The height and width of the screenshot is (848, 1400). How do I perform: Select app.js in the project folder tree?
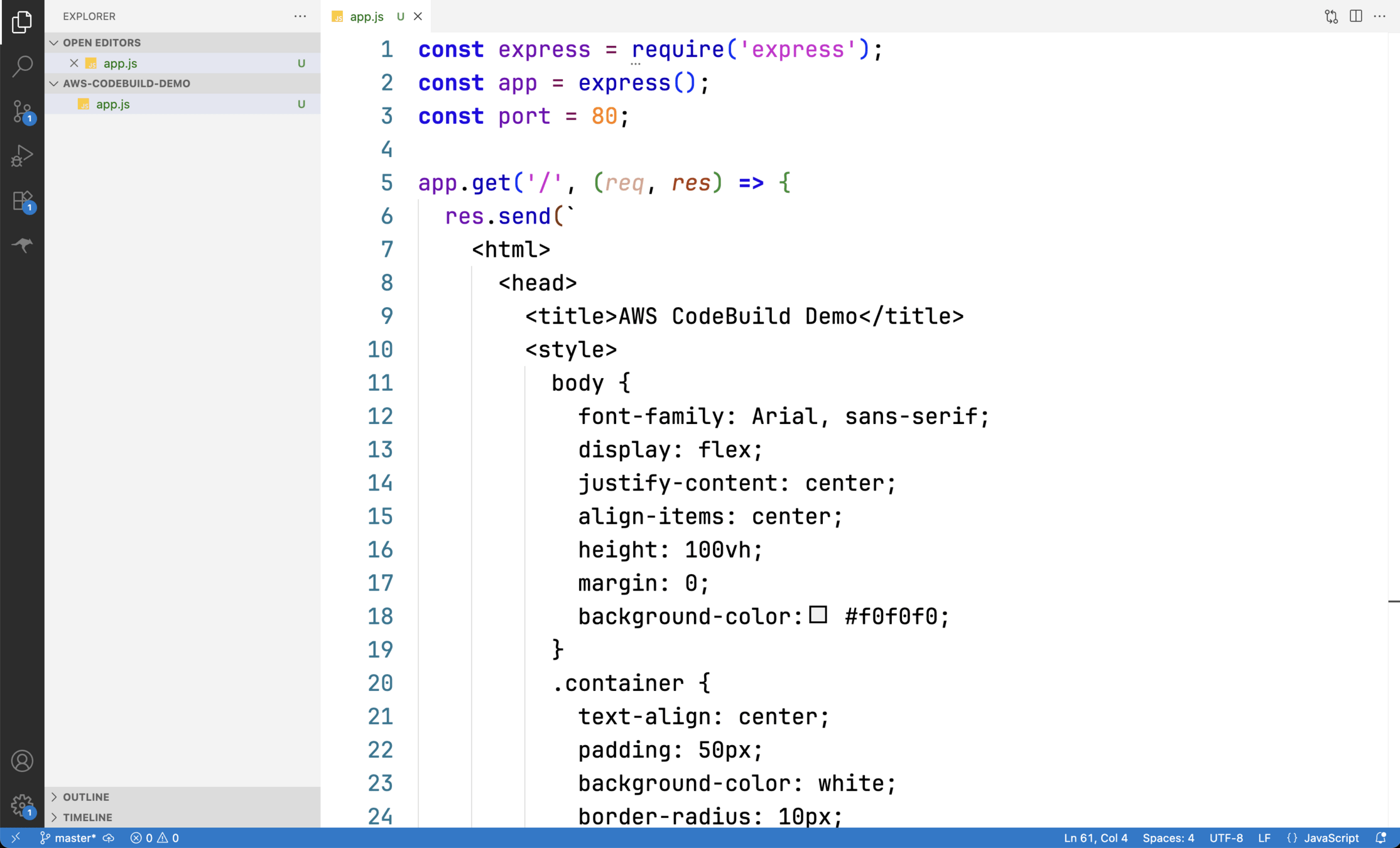[113, 104]
